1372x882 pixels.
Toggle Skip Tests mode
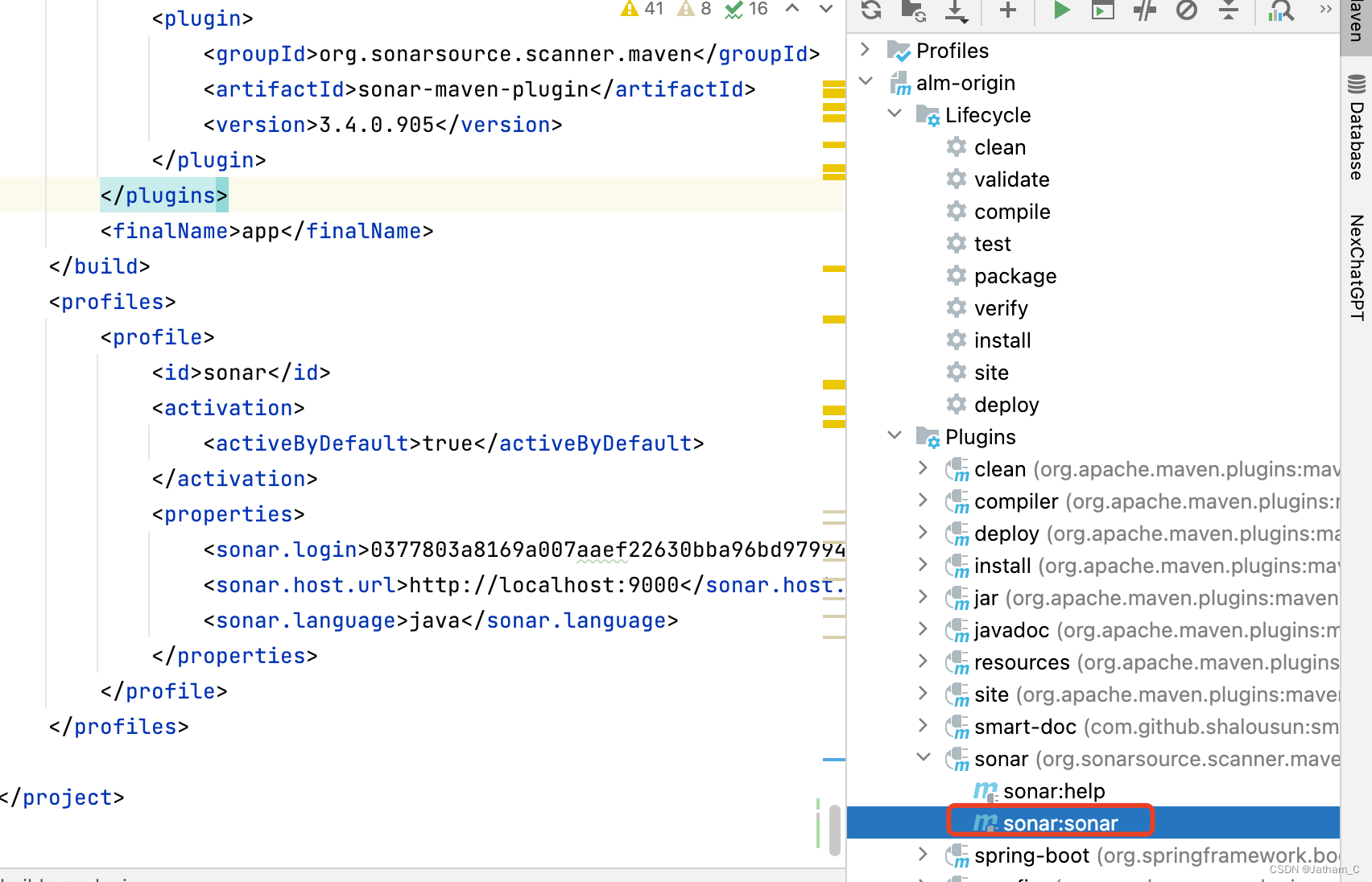pyautogui.click(x=1187, y=10)
